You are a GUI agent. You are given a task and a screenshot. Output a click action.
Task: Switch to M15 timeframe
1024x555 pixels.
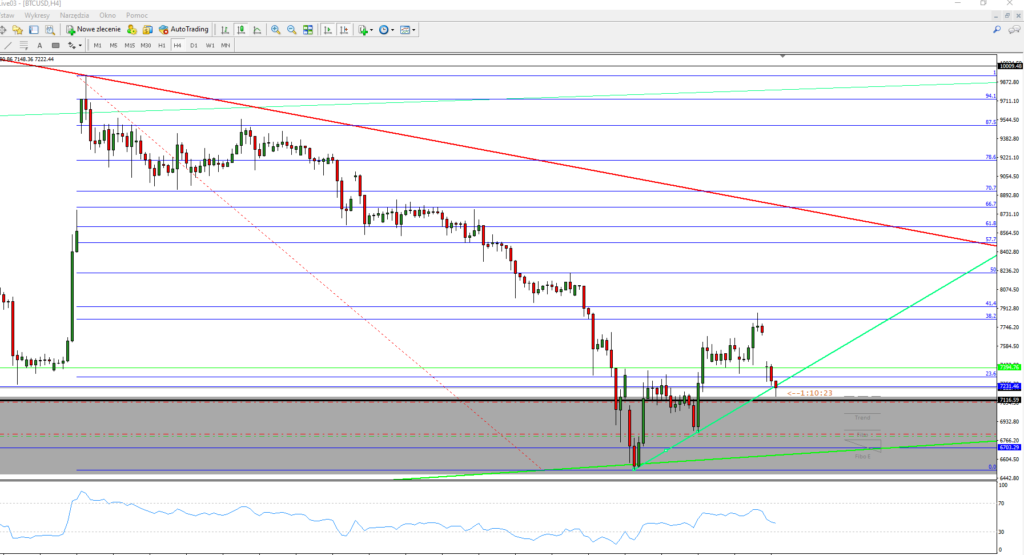(x=129, y=45)
